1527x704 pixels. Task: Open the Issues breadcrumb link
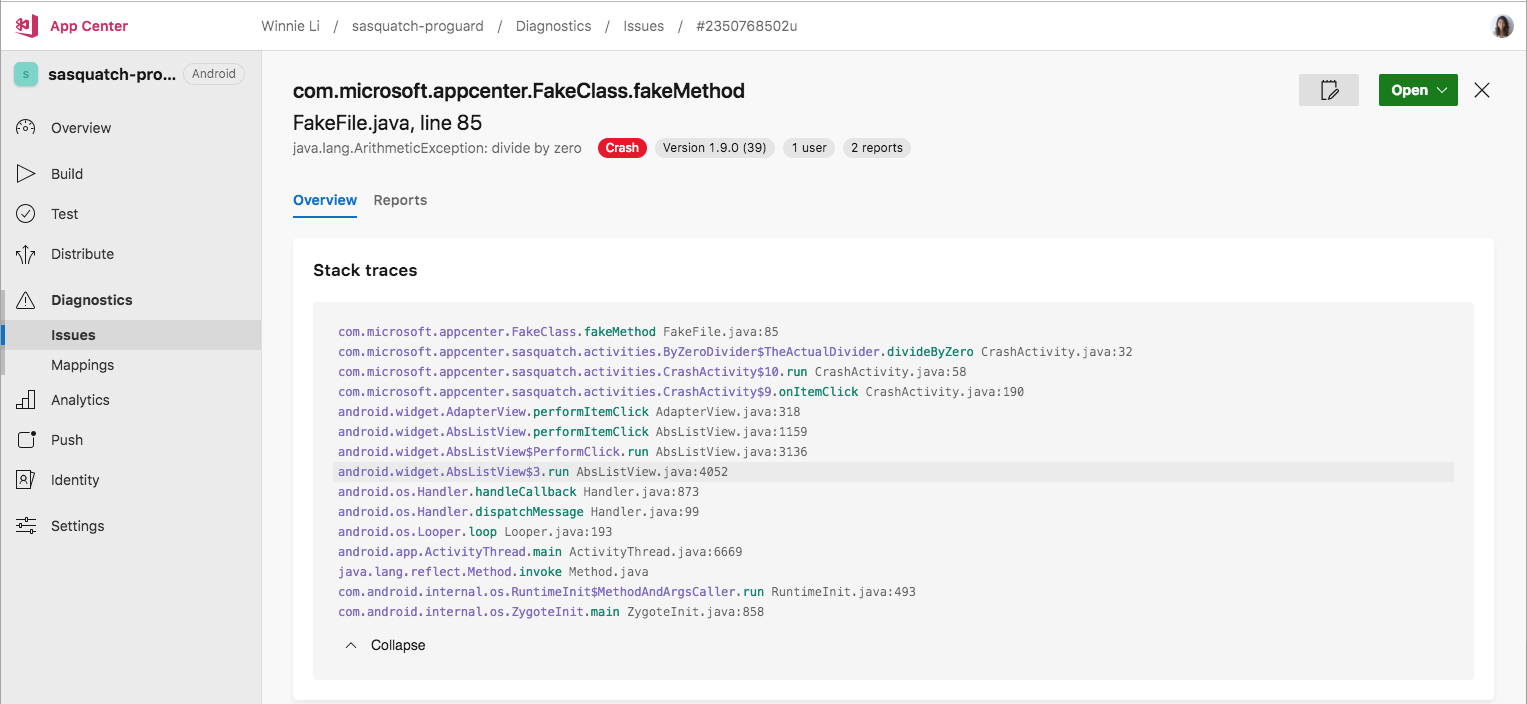(x=643, y=26)
